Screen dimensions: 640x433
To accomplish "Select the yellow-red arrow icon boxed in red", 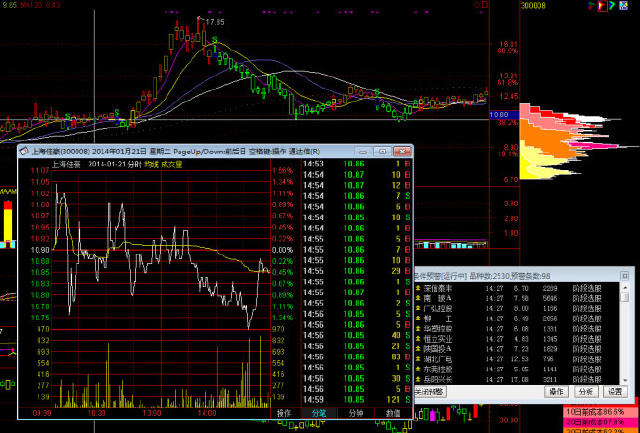I will (x=602, y=6).
